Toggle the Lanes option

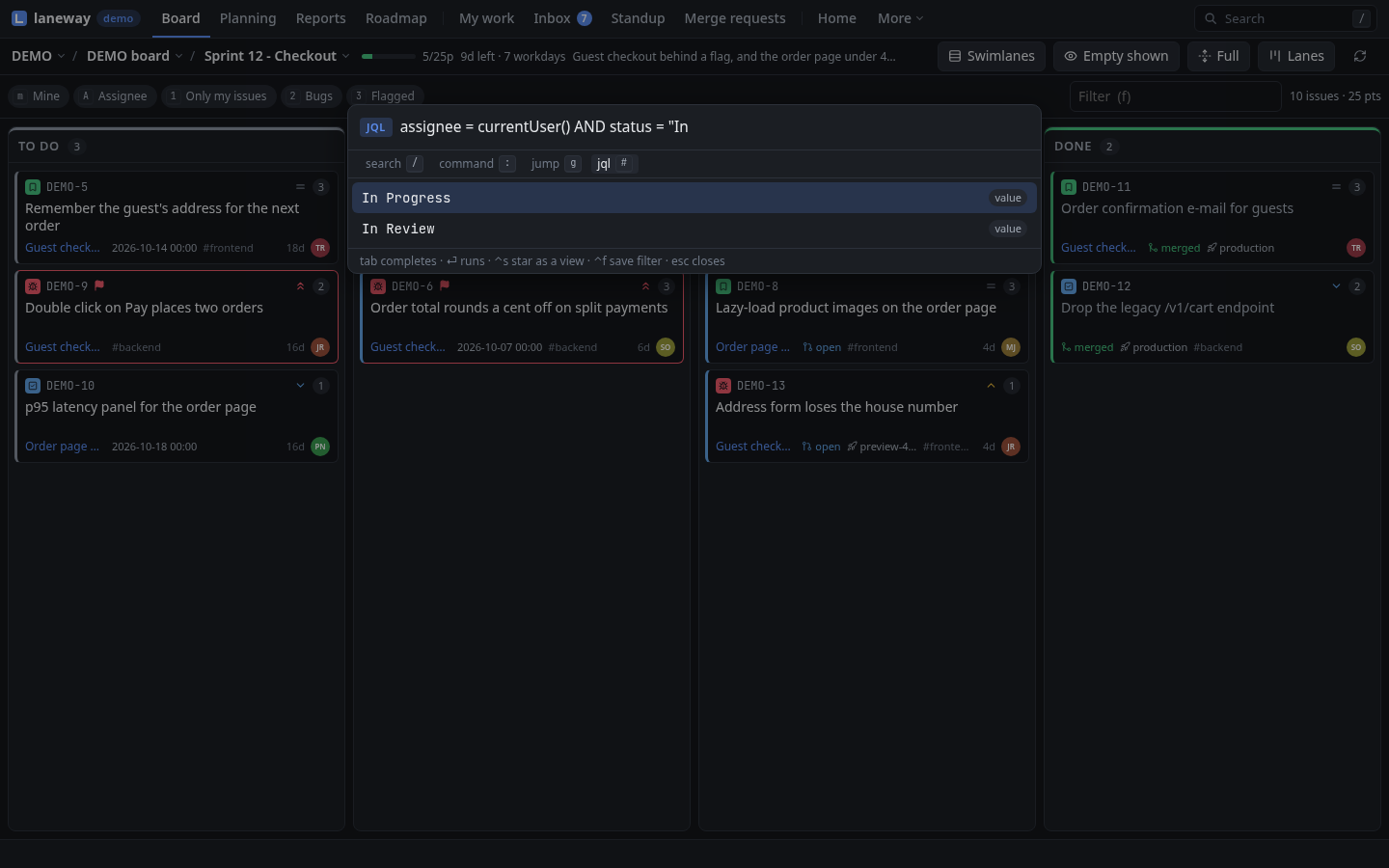pos(1296,56)
